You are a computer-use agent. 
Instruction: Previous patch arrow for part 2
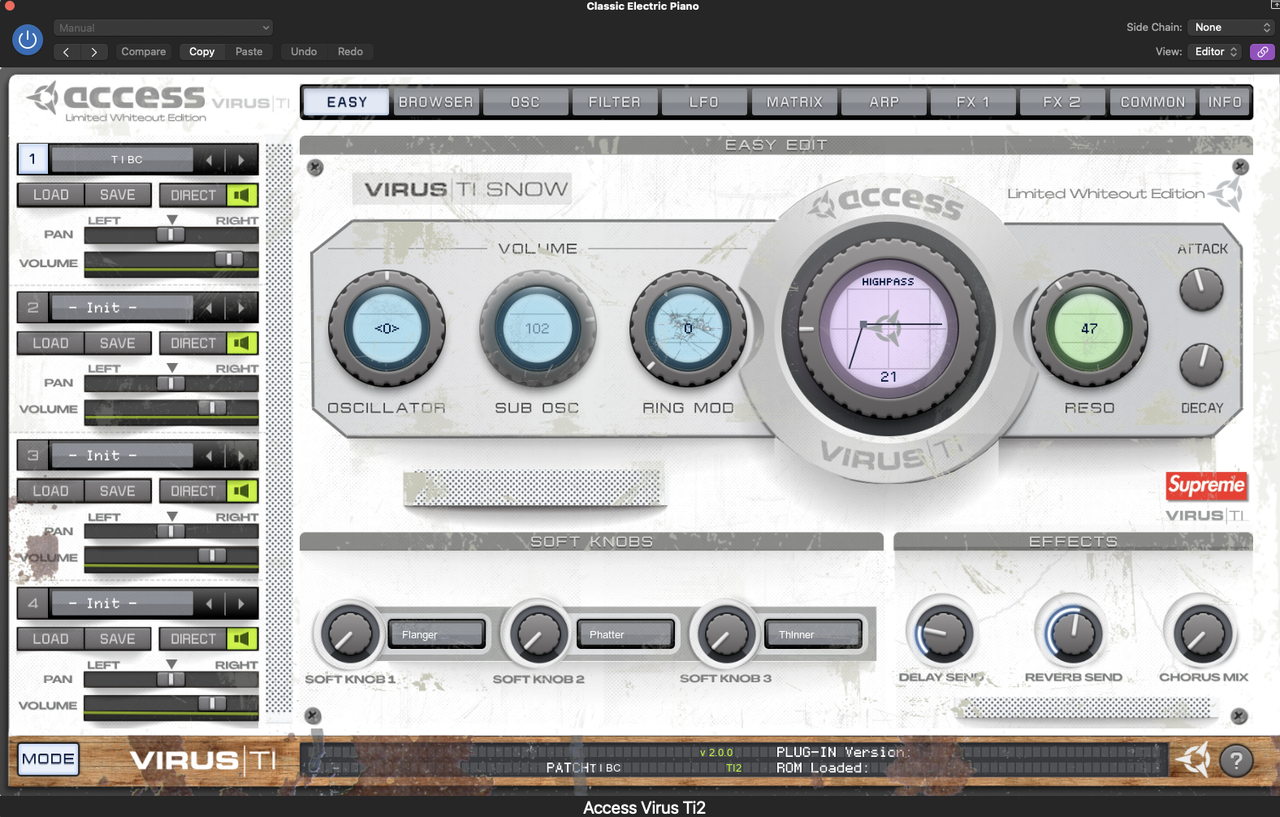(209, 307)
